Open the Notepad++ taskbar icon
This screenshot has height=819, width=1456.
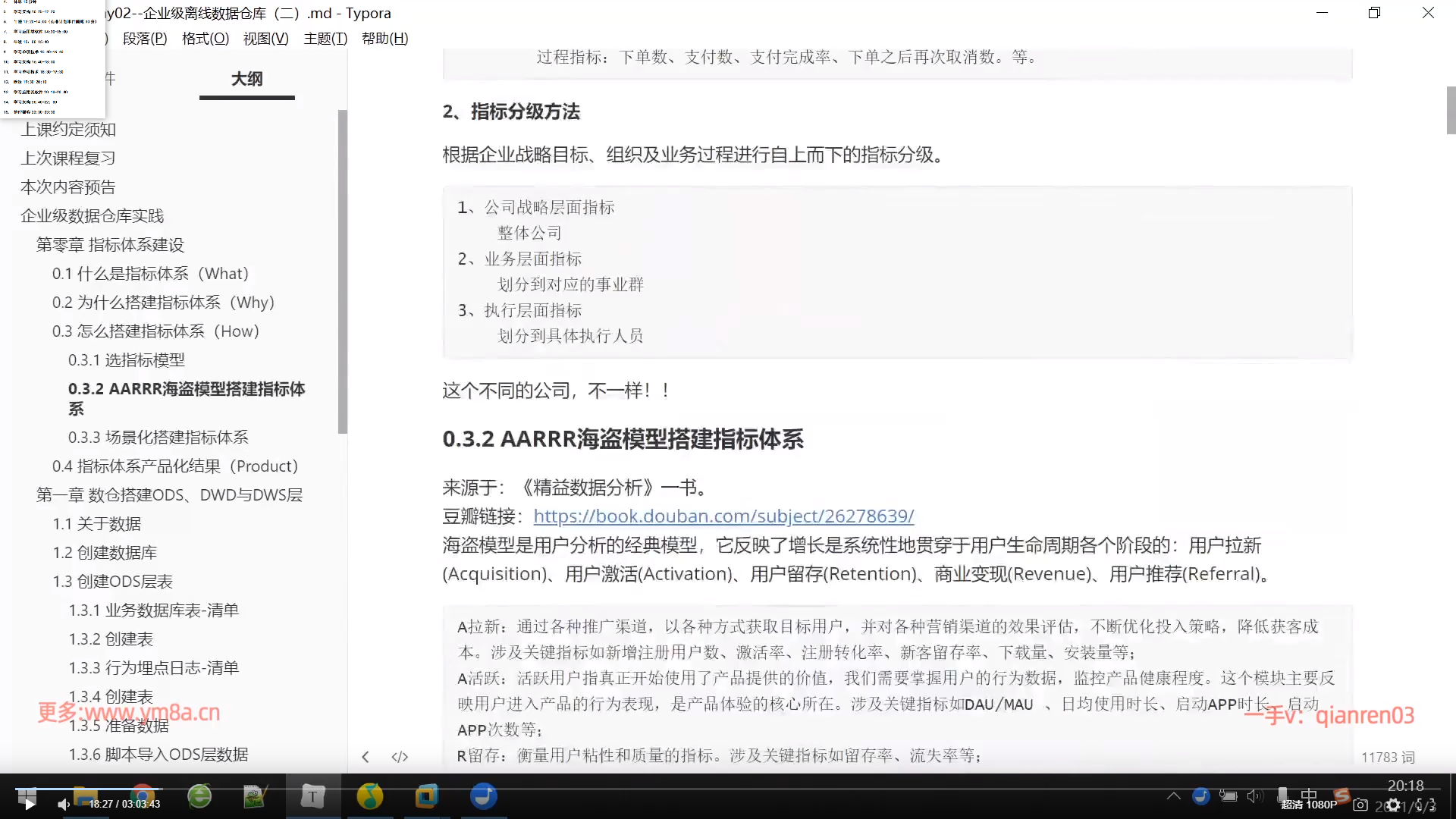pos(255,796)
